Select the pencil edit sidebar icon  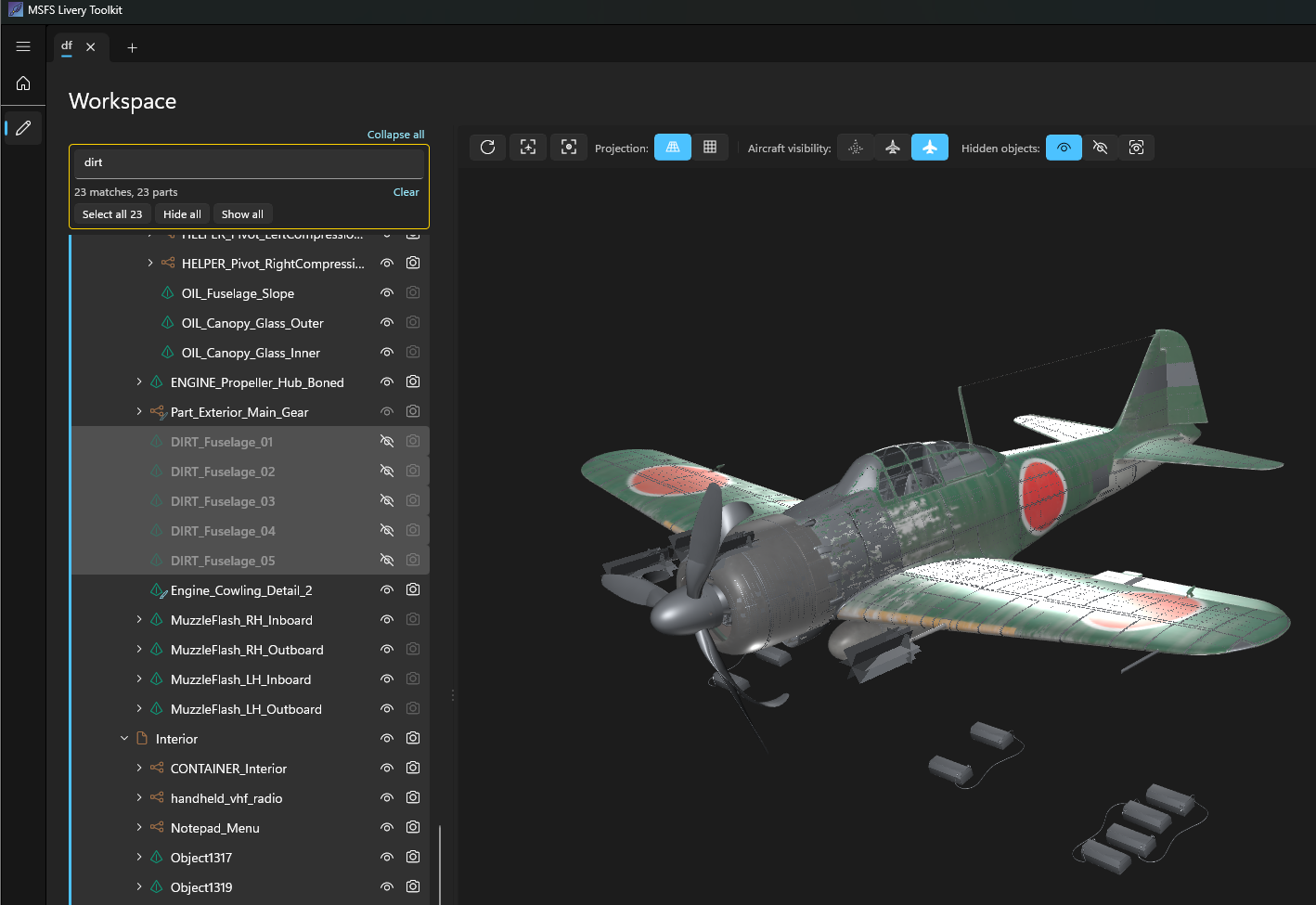[x=23, y=127]
